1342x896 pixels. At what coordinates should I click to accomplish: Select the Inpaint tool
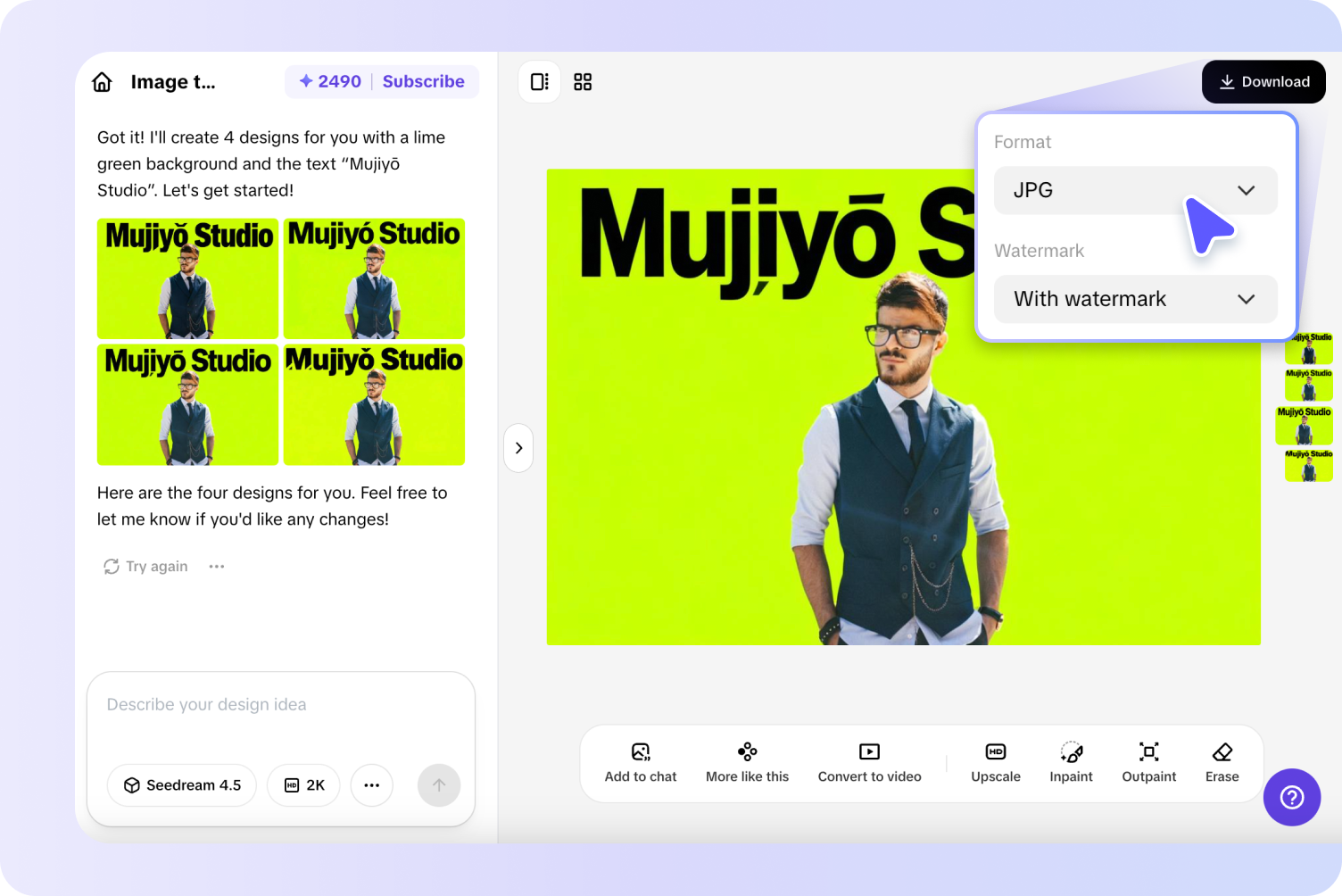pos(1071,762)
